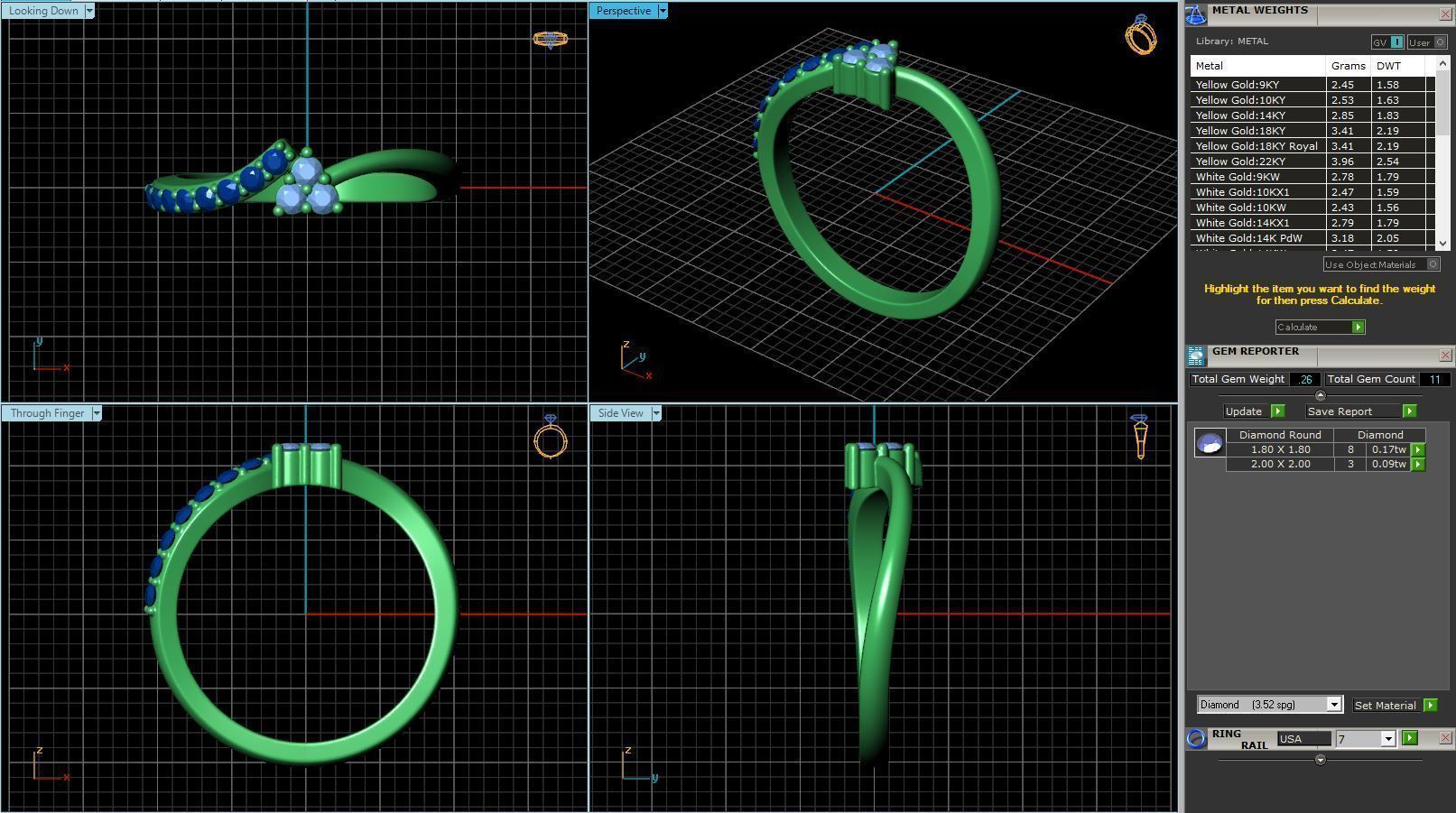Image resolution: width=1456 pixels, height=813 pixels.
Task: Click the Looking Down viewport label
Action: [43, 11]
